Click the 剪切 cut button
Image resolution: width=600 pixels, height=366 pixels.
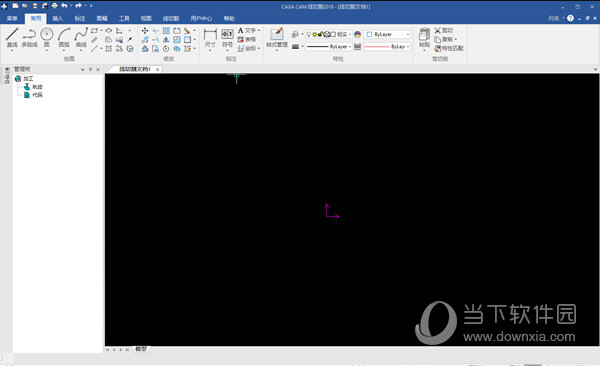point(444,30)
